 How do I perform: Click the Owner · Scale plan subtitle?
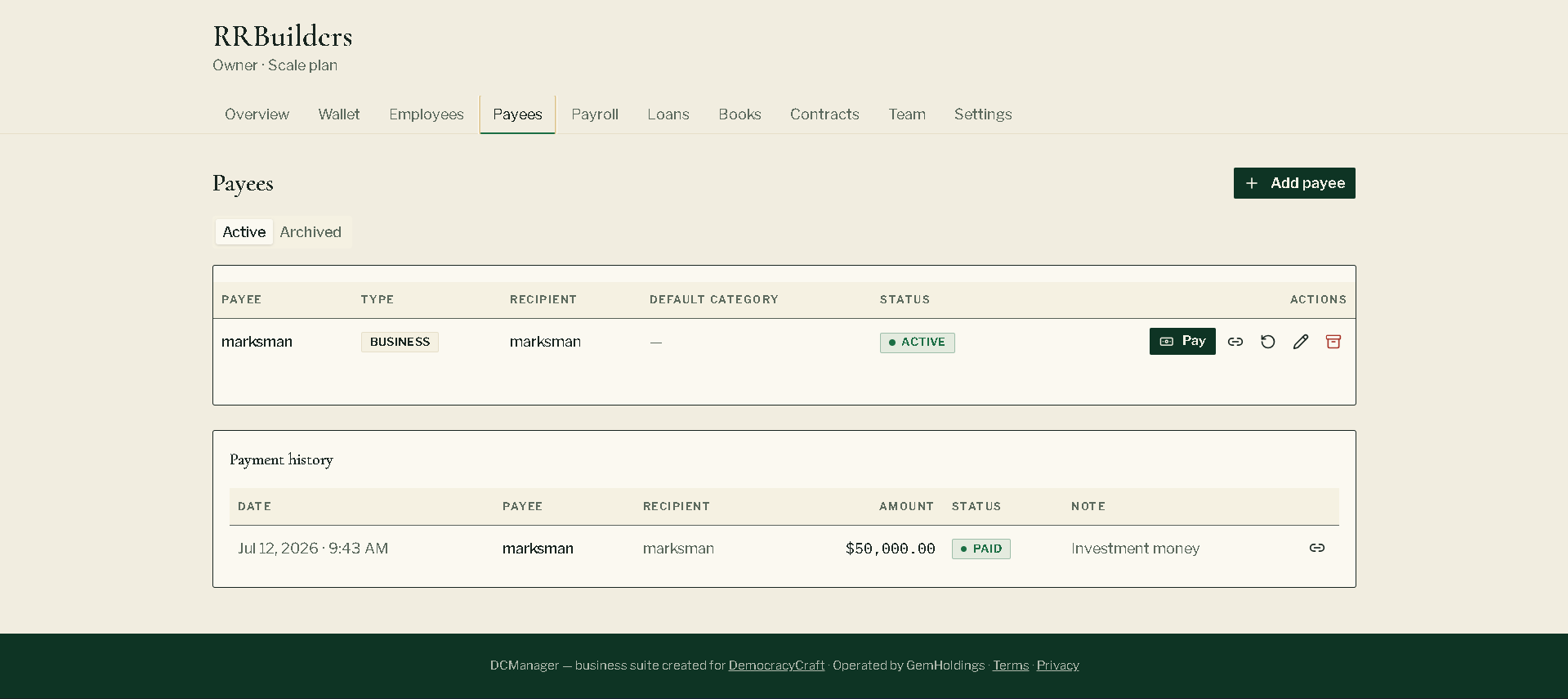coord(275,65)
